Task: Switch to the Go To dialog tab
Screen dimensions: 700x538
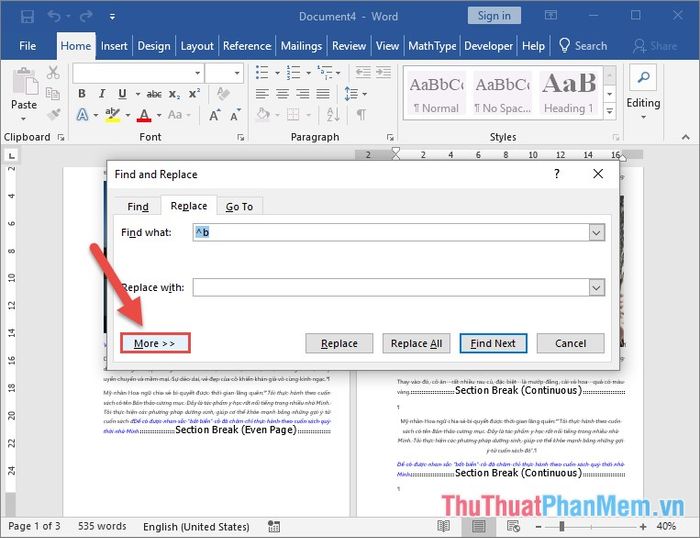Action: (239, 207)
